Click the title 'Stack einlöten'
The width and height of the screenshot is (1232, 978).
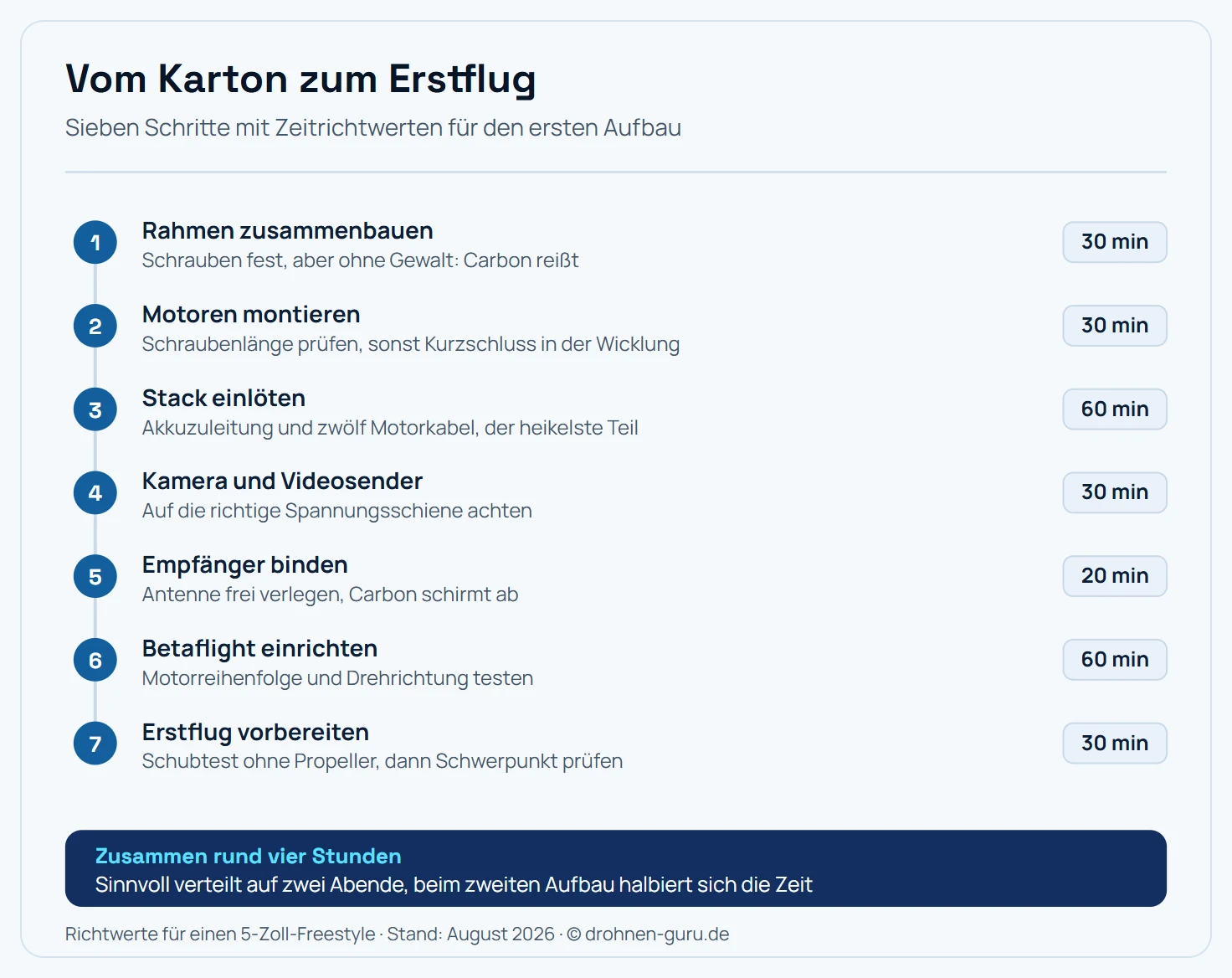tap(223, 398)
